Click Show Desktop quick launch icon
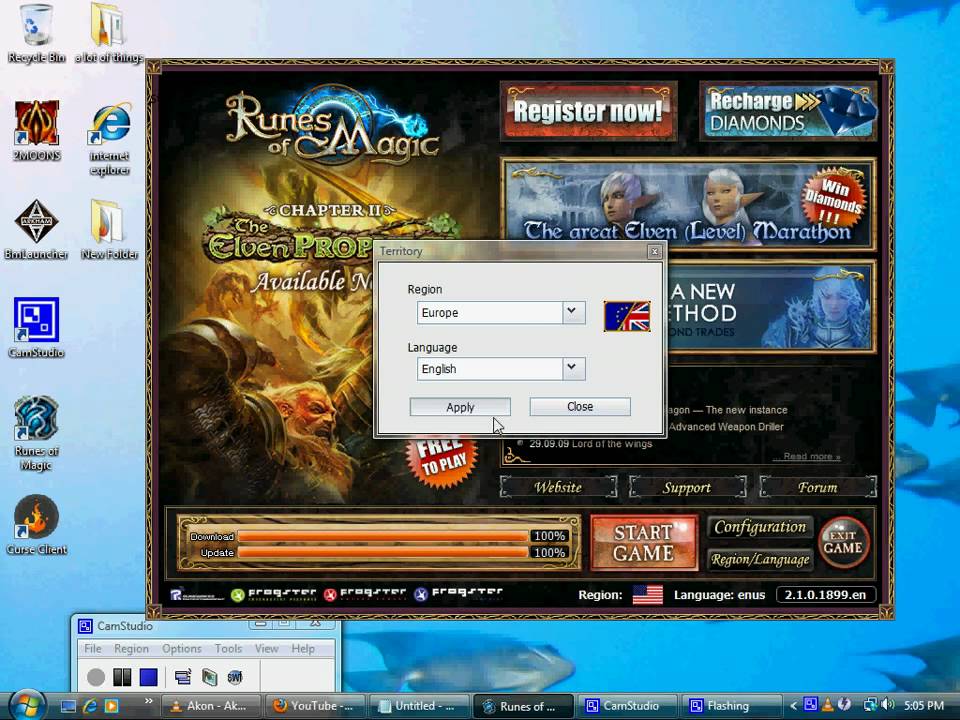The height and width of the screenshot is (720, 960). tap(68, 706)
